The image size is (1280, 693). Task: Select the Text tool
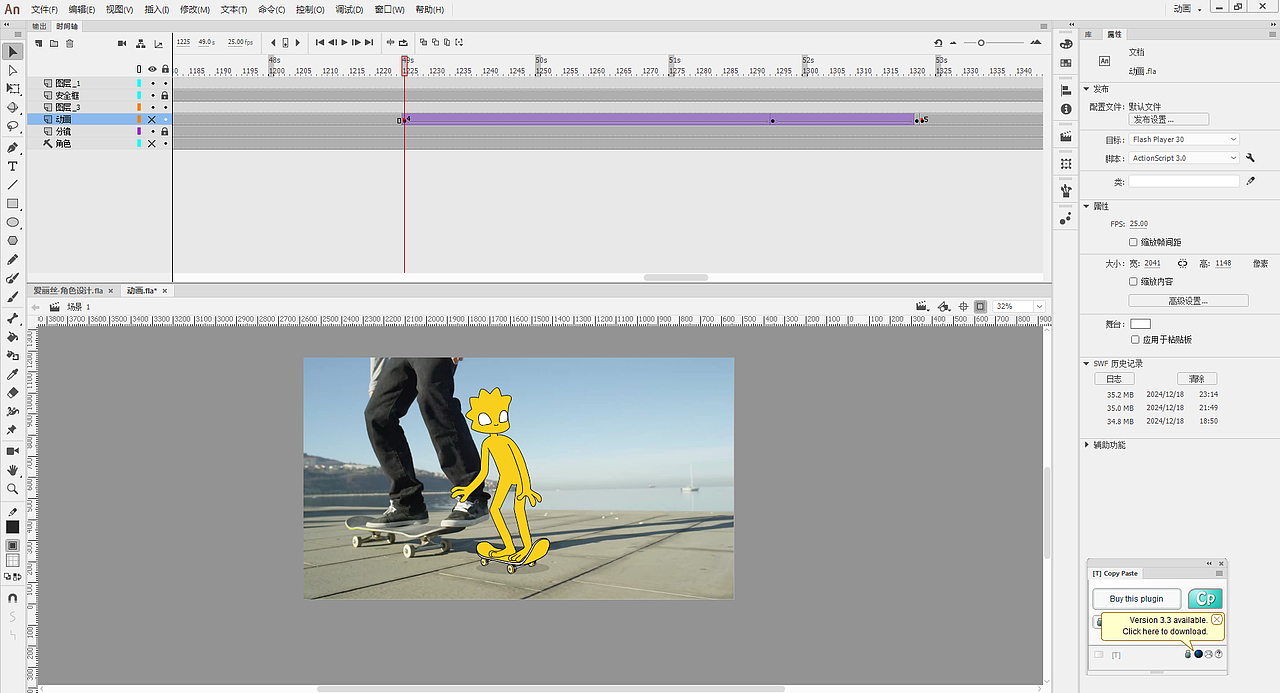pos(13,166)
